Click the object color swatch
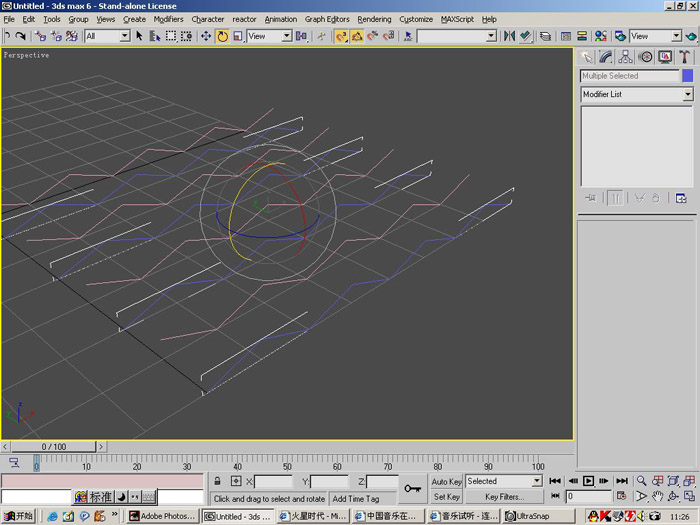The image size is (700, 525). [688, 76]
